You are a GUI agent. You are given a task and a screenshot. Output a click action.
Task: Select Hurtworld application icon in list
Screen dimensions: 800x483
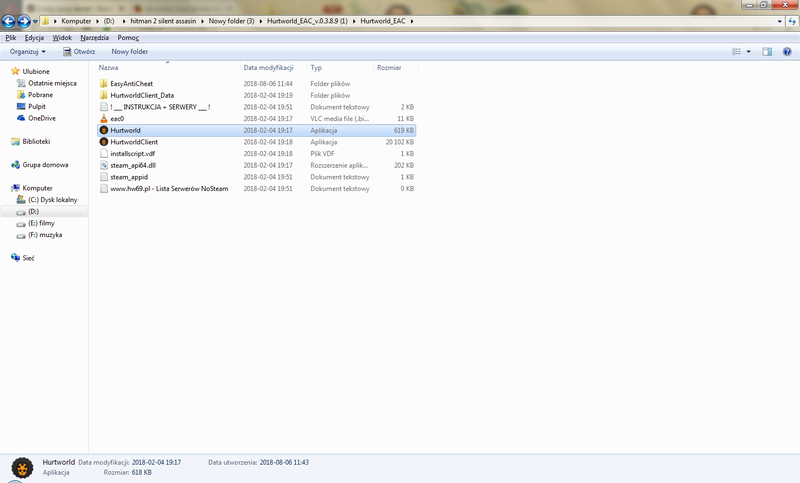pos(104,130)
